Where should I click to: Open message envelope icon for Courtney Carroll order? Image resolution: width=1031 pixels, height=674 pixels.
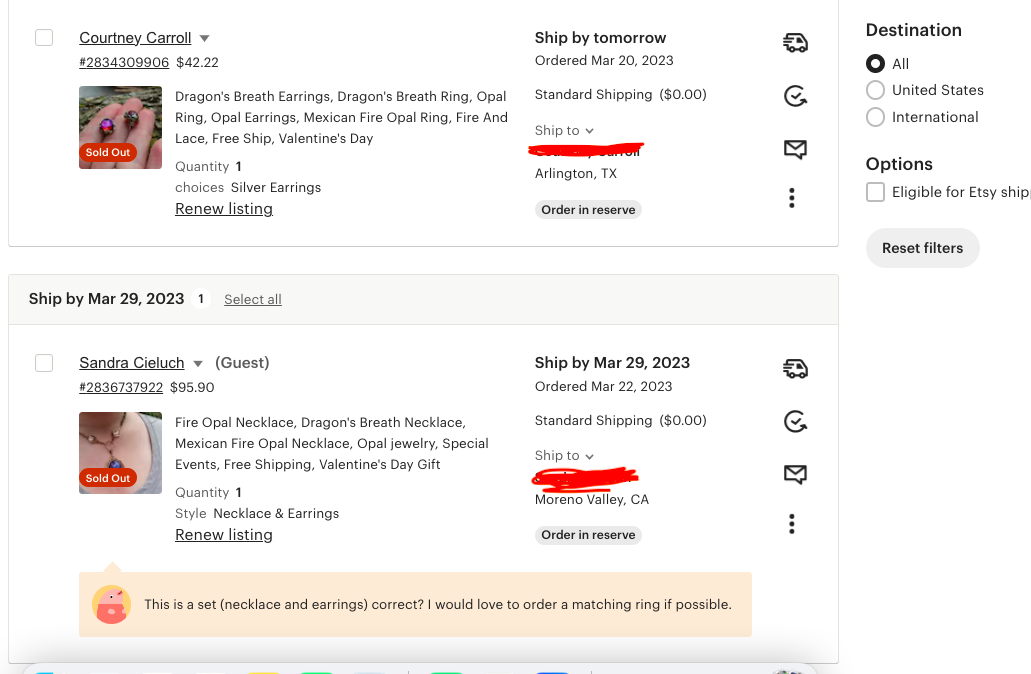[x=795, y=149]
